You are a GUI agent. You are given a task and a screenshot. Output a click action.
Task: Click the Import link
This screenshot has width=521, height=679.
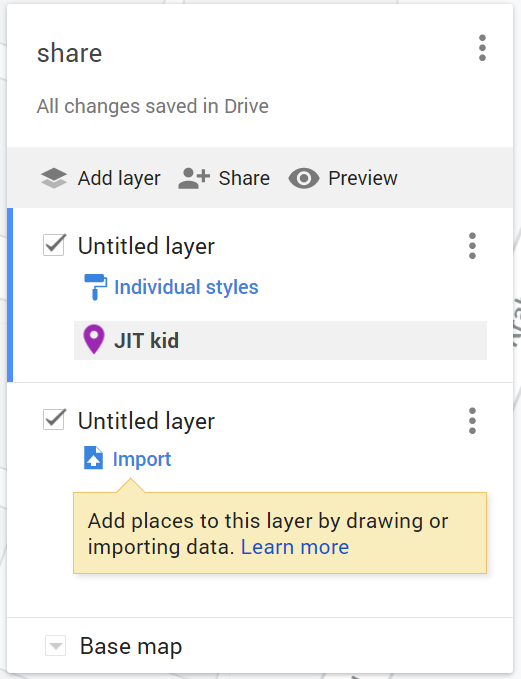click(x=142, y=459)
